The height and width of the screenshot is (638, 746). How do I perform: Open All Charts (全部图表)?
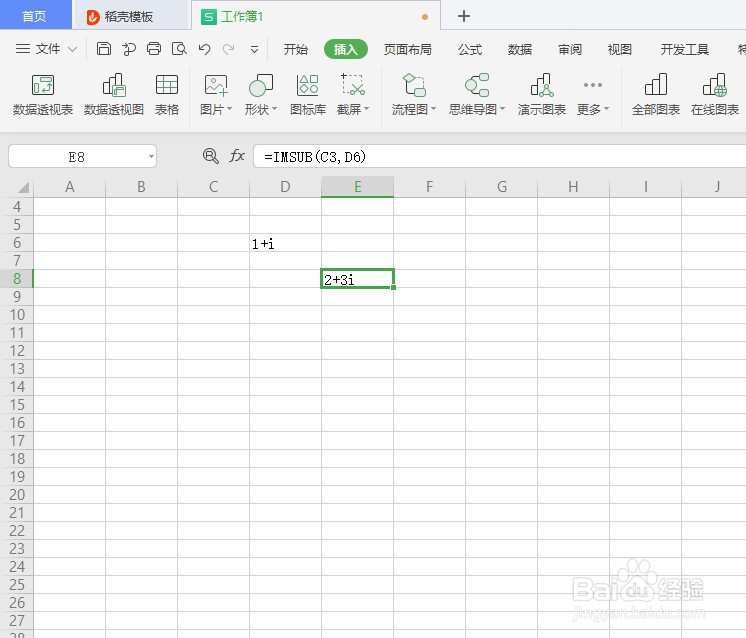click(656, 95)
